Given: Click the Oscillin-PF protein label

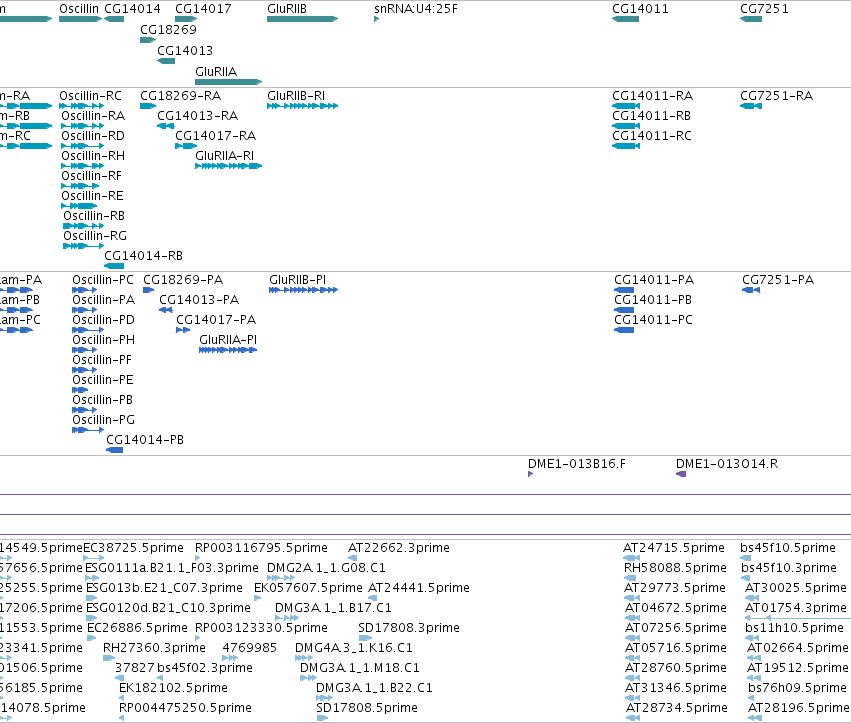Looking at the screenshot, I should tap(102, 360).
